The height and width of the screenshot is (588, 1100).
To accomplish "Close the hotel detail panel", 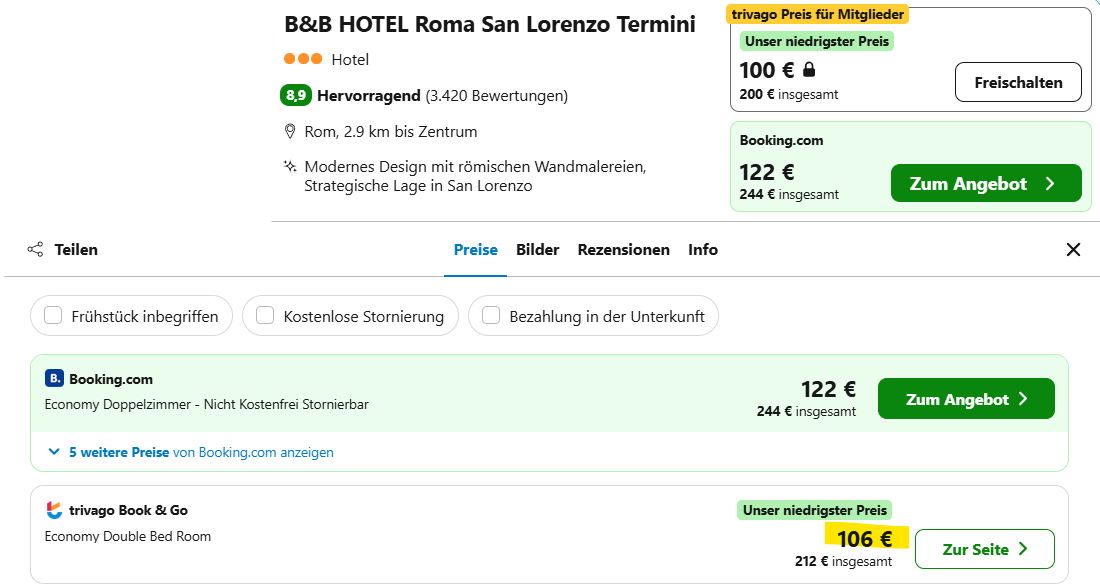I will pyautogui.click(x=1073, y=249).
